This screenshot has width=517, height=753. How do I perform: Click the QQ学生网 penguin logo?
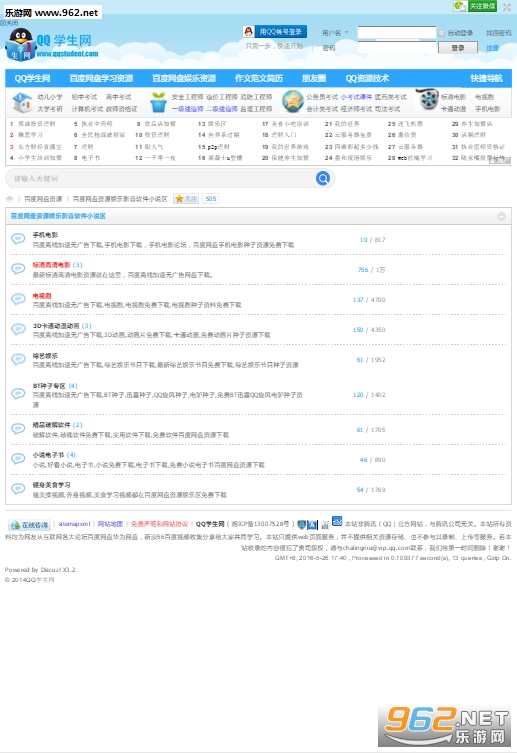point(51,44)
